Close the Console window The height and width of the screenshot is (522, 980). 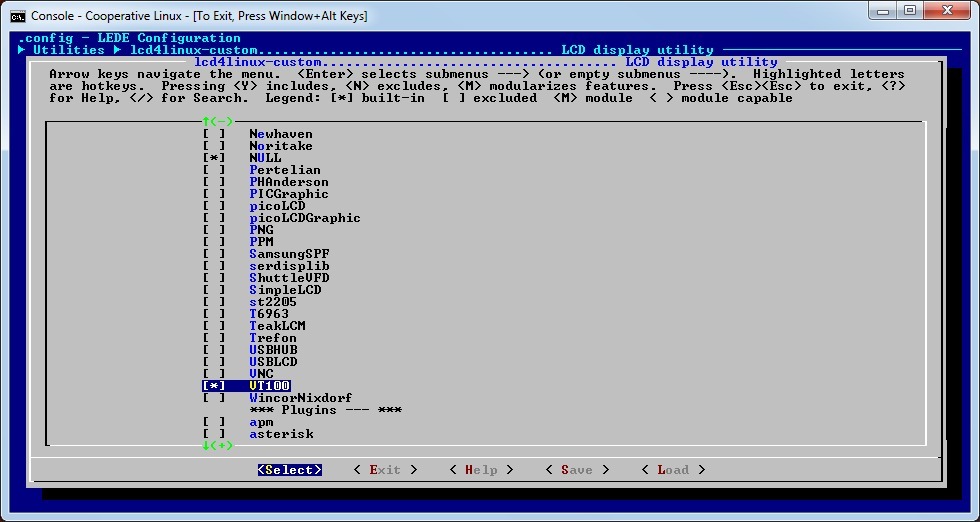tap(947, 11)
